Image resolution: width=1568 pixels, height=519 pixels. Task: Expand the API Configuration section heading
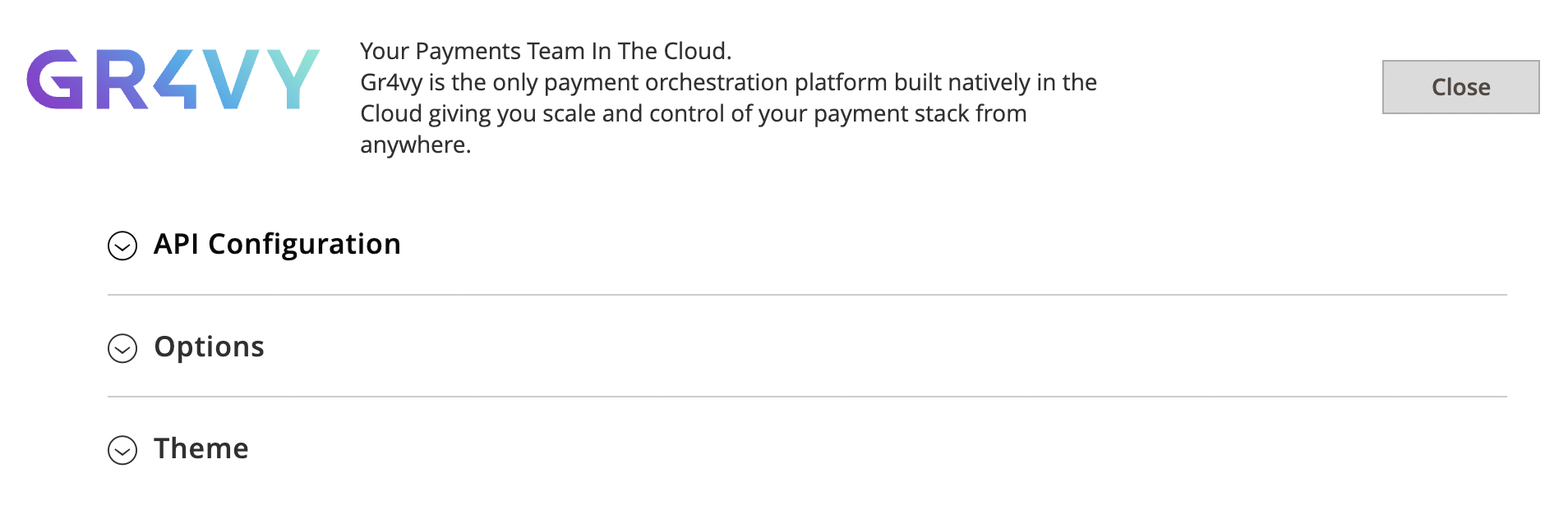click(277, 245)
